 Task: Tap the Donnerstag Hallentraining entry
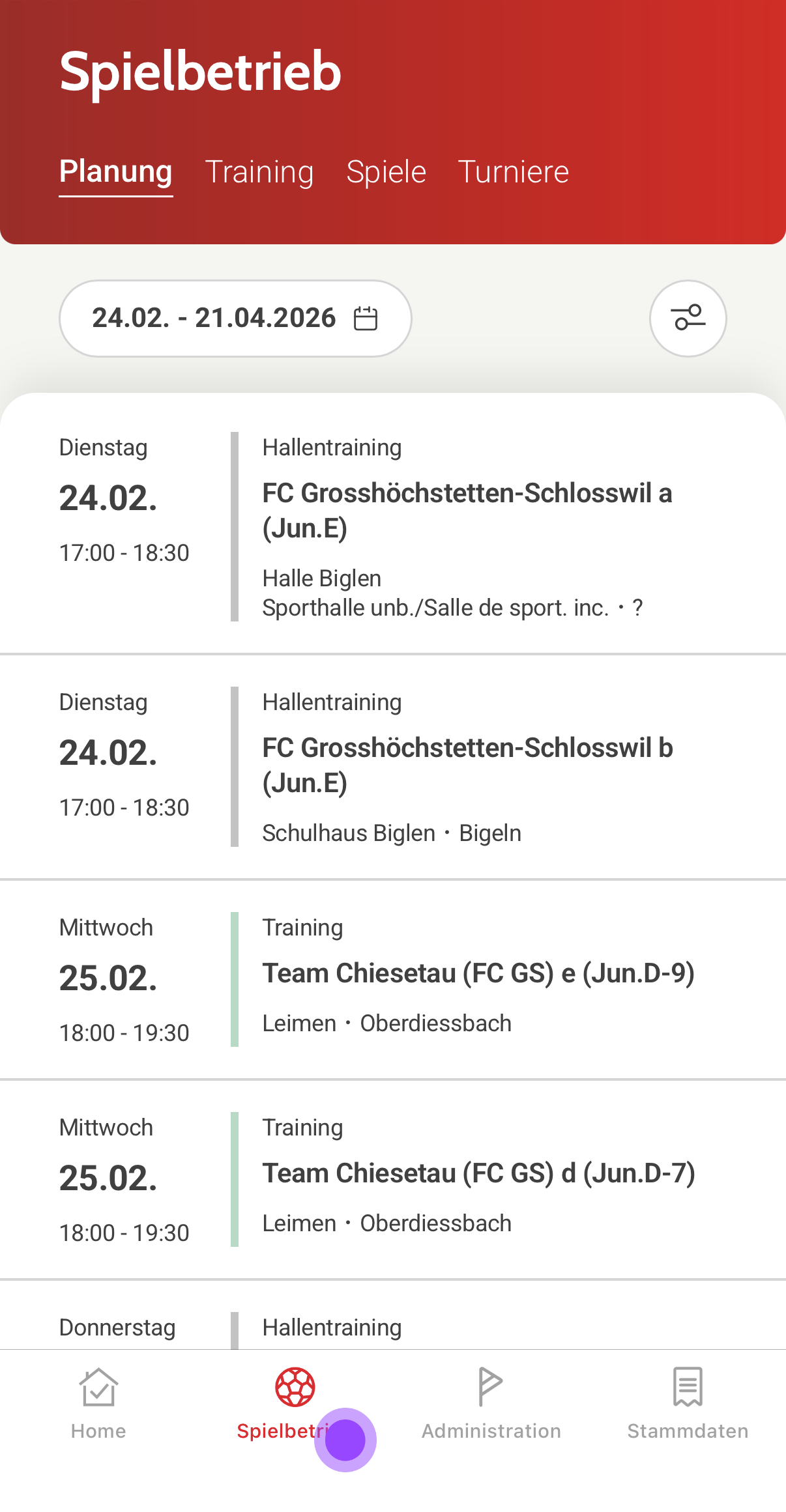point(332,1328)
